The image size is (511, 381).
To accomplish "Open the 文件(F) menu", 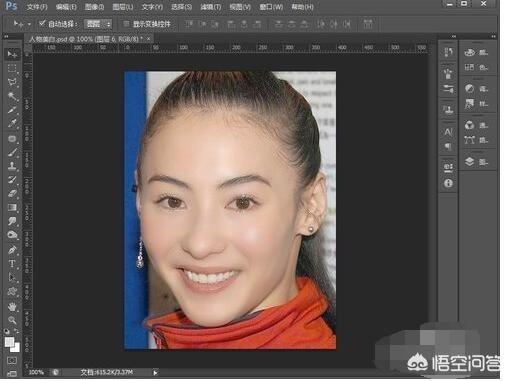I will coord(37,7).
